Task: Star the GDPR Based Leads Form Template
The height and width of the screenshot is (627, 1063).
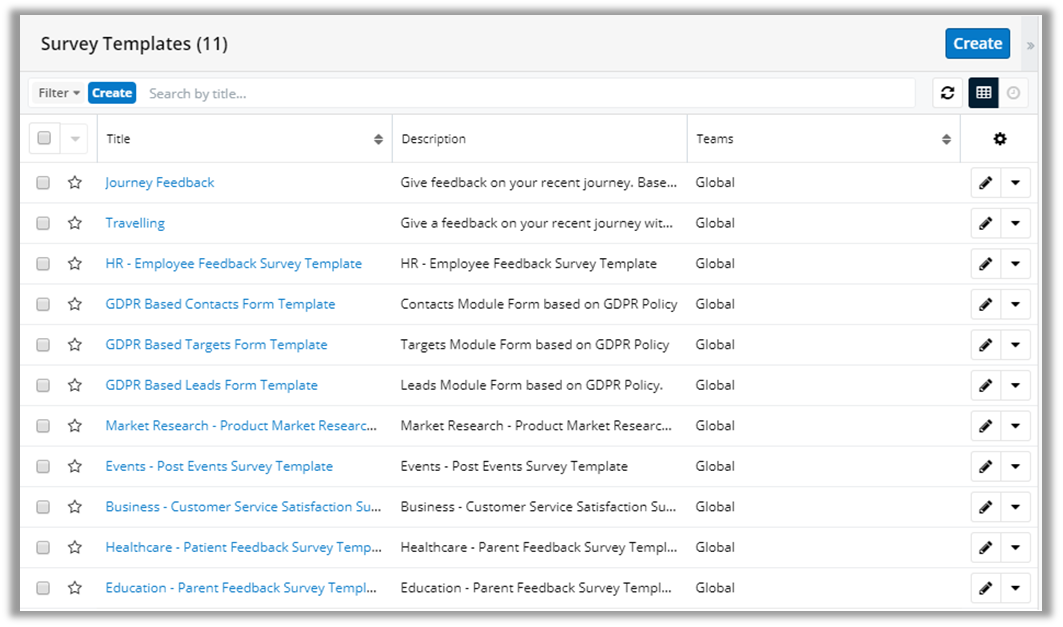Action: point(75,385)
